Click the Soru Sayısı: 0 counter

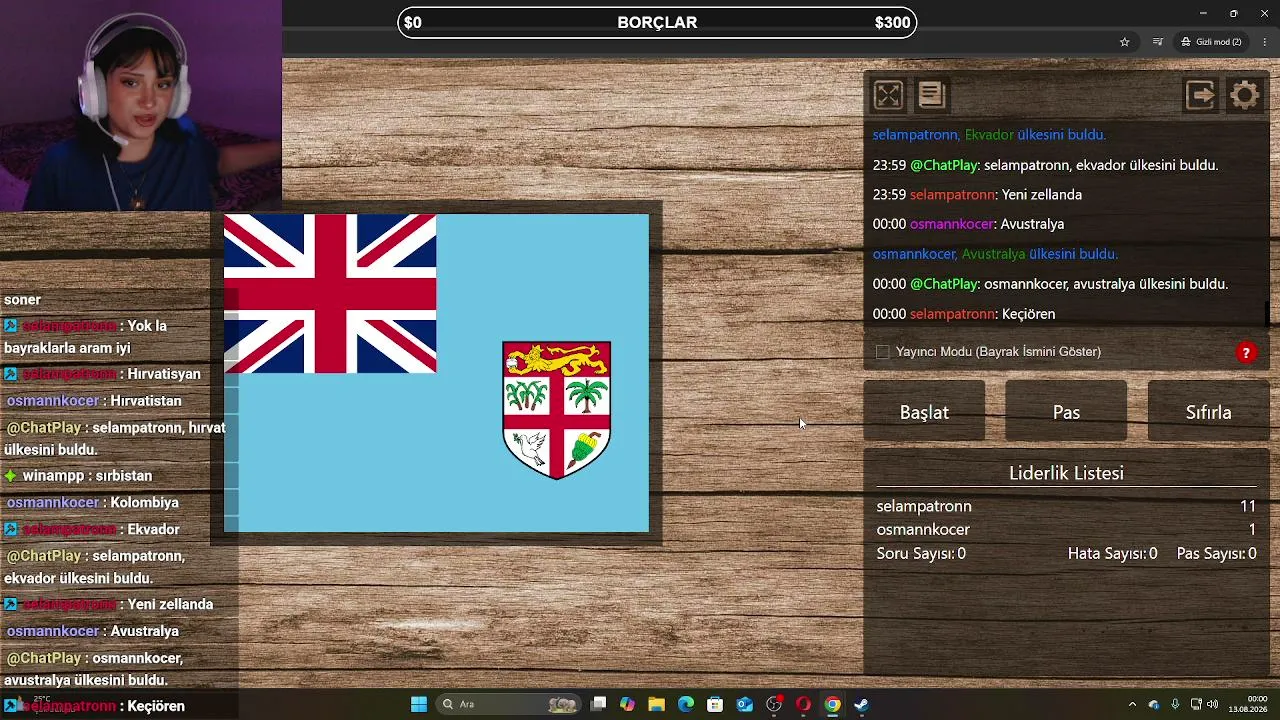point(921,554)
